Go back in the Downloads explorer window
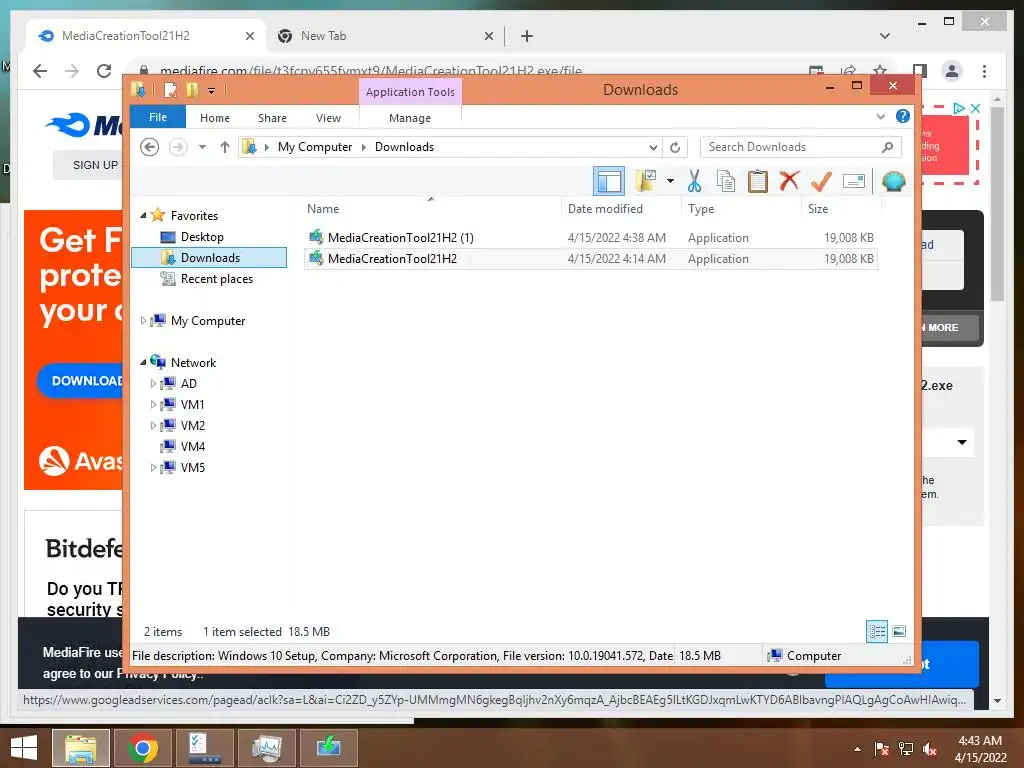The width and height of the screenshot is (1024, 768). pyautogui.click(x=150, y=147)
